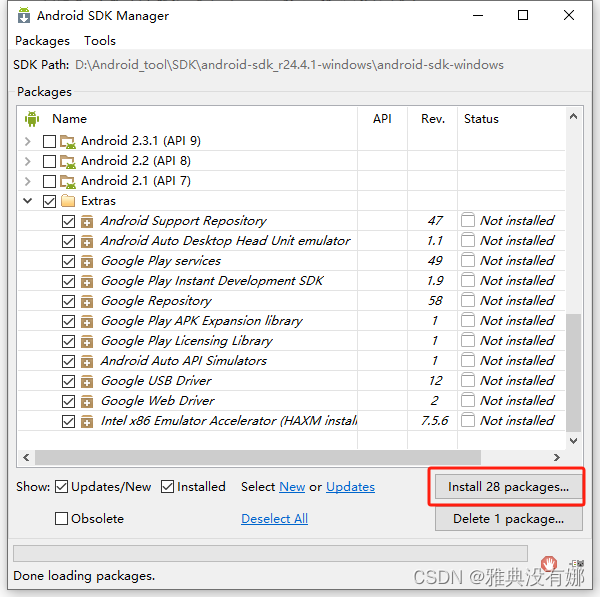This screenshot has width=600, height=597.
Task: Click package icon of Android Support Repository
Action: pos(87,221)
